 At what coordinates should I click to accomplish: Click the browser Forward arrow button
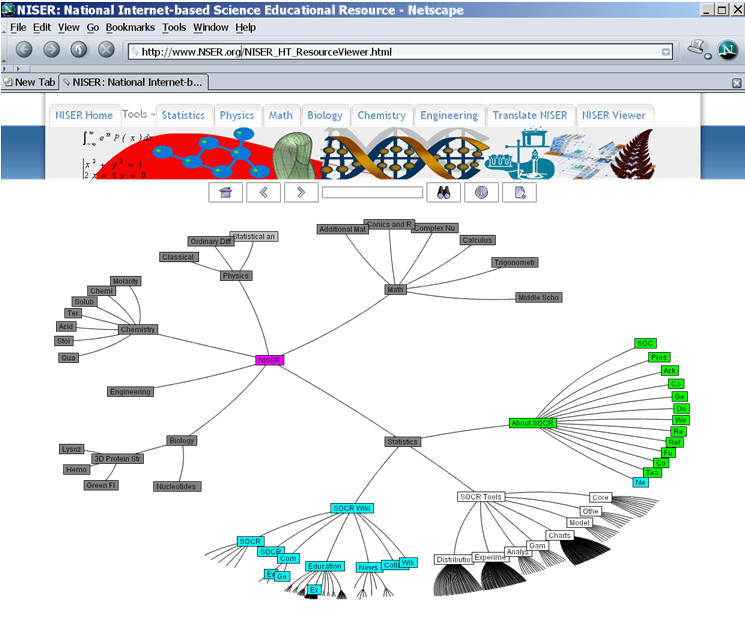tap(52, 49)
